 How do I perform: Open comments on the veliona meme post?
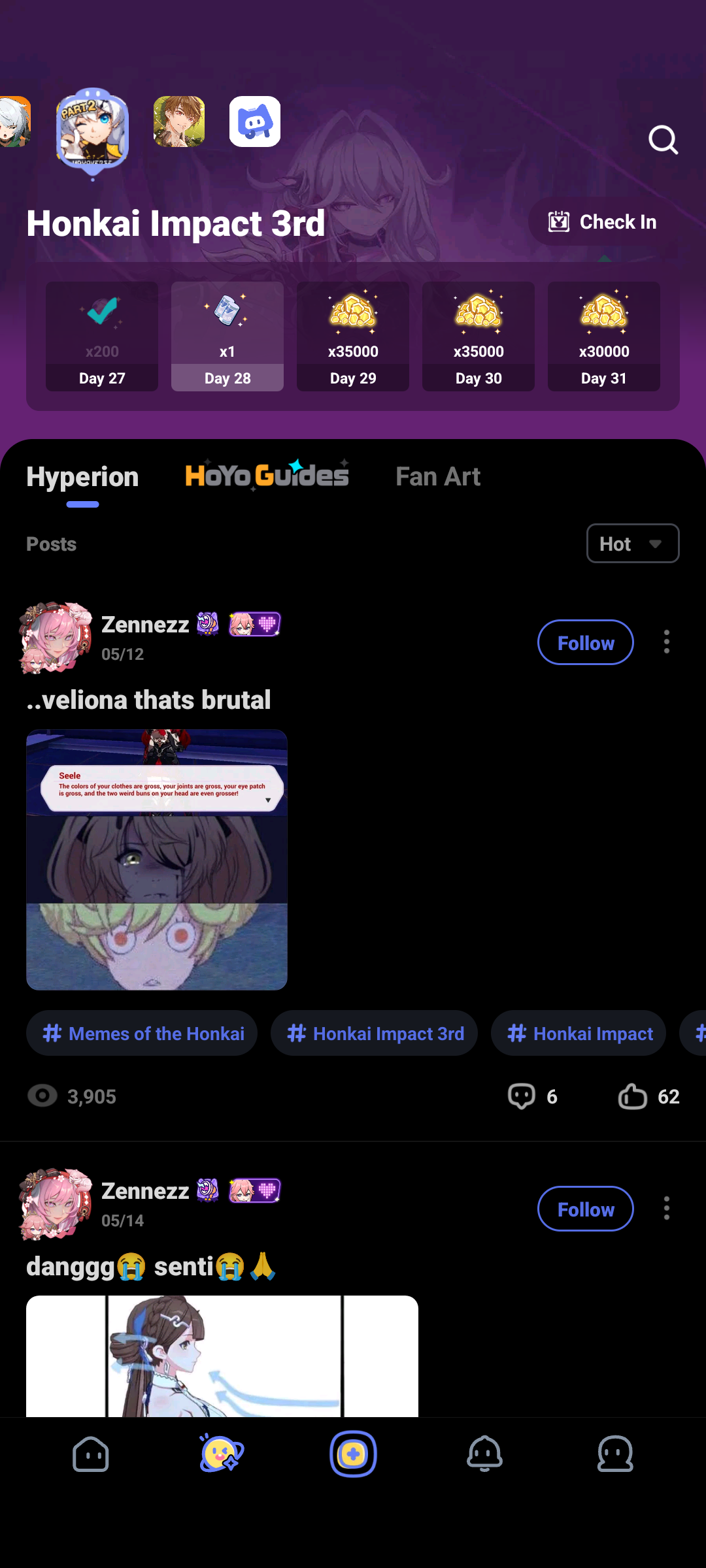(x=520, y=1096)
